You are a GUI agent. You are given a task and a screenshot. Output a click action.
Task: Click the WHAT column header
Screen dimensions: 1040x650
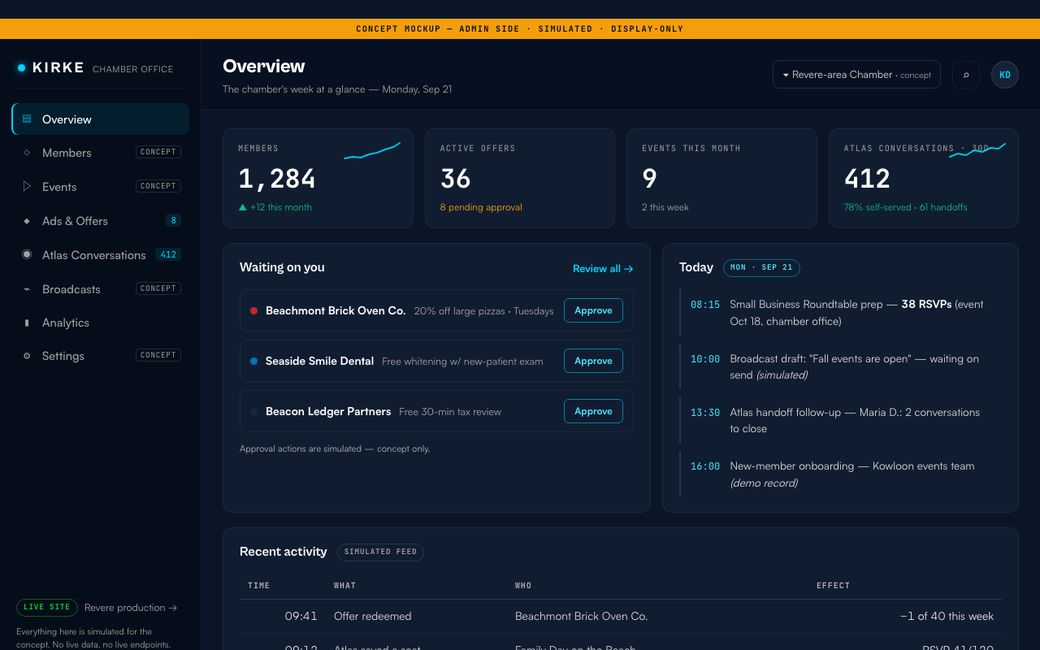coord(345,586)
